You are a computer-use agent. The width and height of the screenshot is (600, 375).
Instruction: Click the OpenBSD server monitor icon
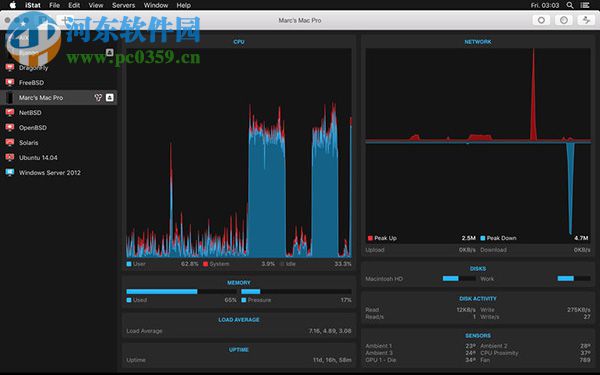pyautogui.click(x=10, y=127)
